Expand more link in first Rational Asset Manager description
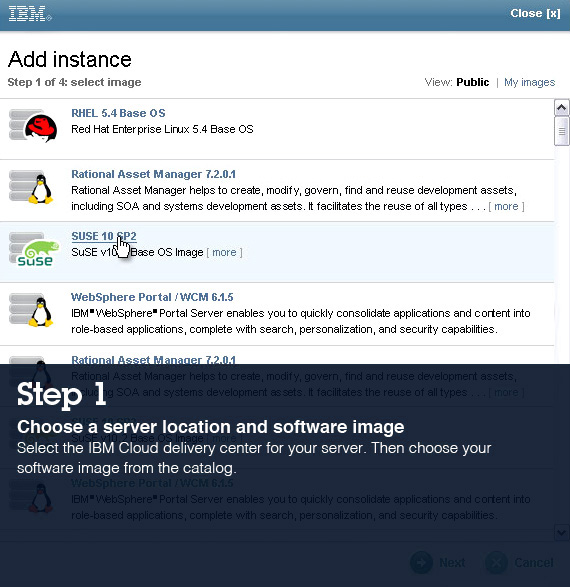Viewport: 570px width, 587px height. [x=506, y=206]
